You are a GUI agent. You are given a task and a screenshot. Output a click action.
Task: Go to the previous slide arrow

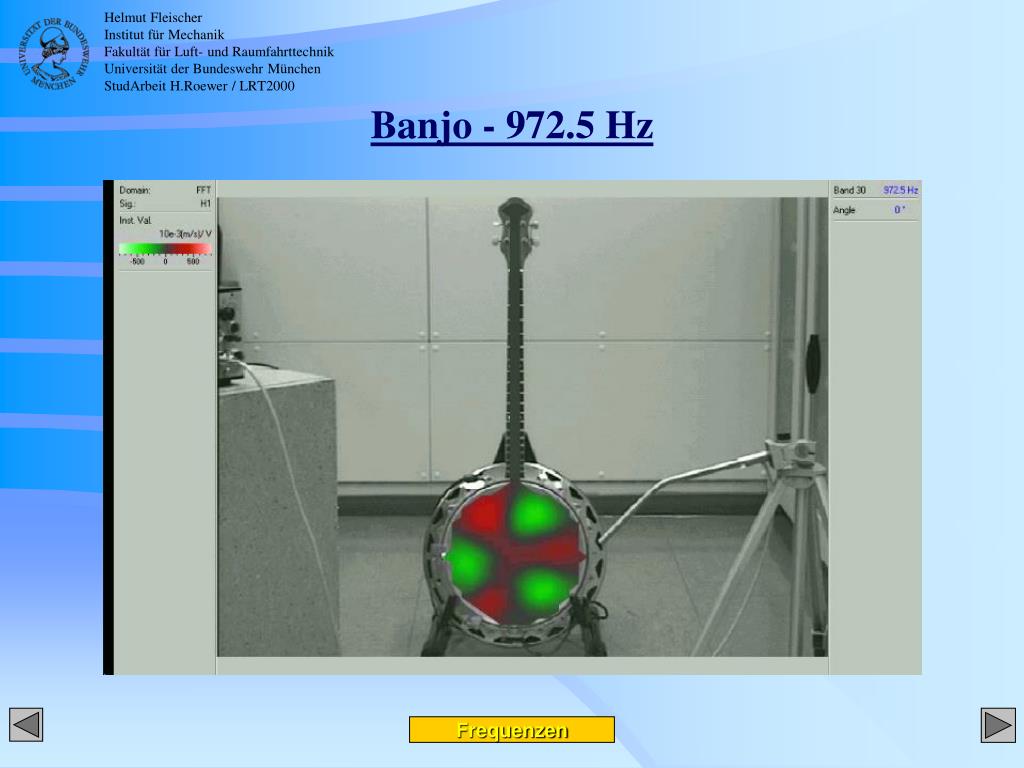point(26,724)
